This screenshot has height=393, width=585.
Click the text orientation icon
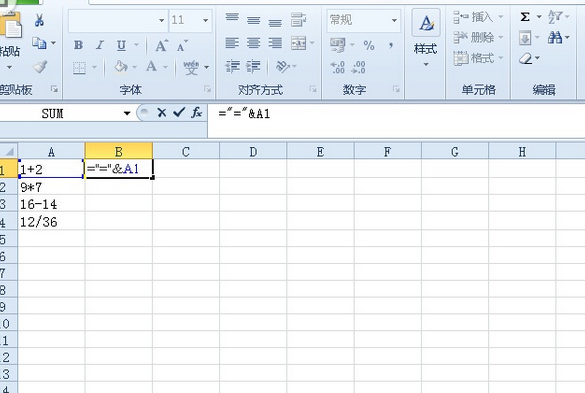pyautogui.click(x=282, y=67)
